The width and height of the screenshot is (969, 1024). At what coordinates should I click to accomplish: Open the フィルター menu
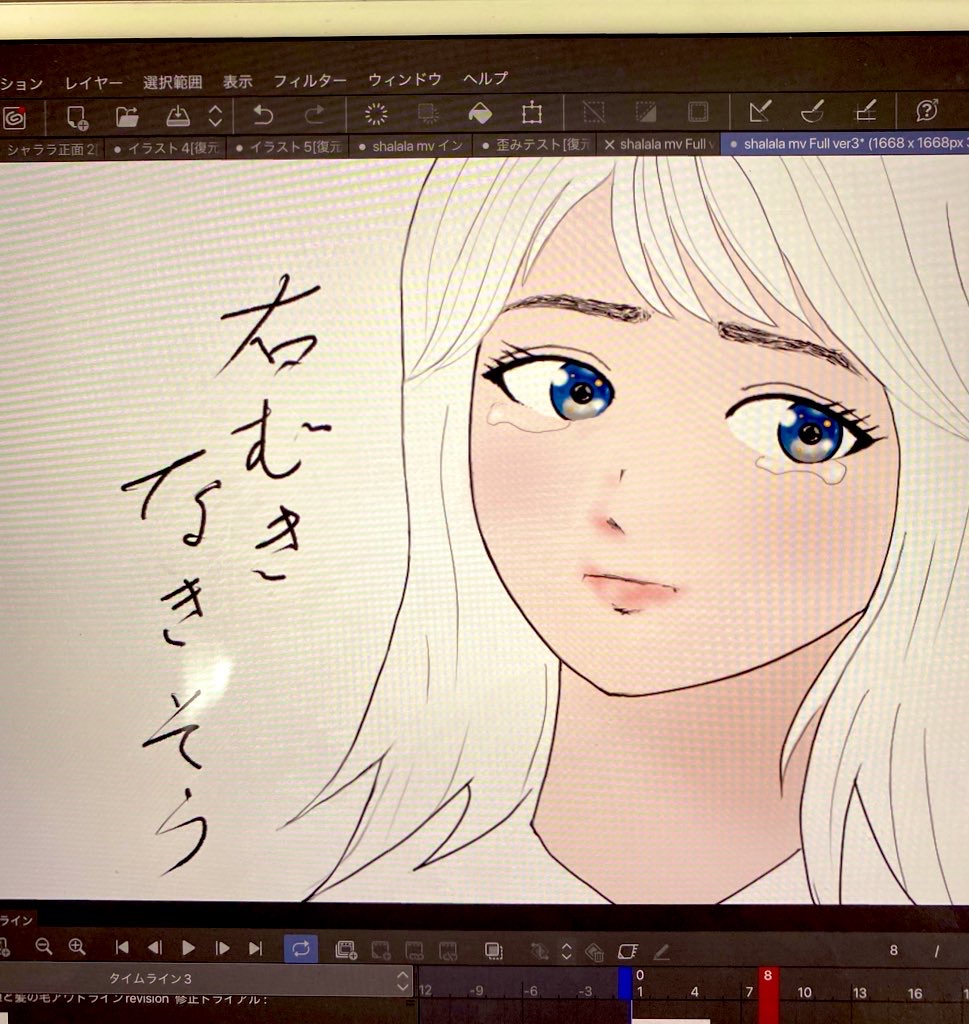click(x=310, y=81)
